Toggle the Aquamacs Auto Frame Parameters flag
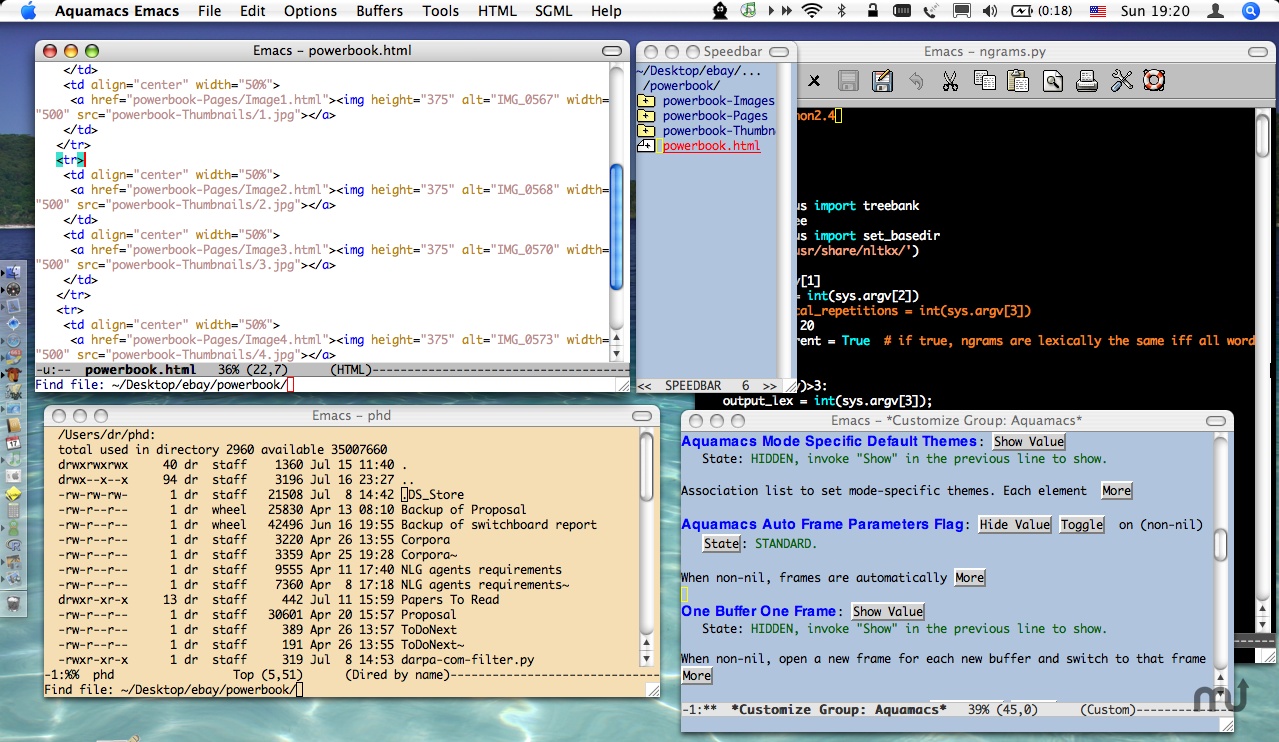1279x742 pixels. [x=1082, y=525]
